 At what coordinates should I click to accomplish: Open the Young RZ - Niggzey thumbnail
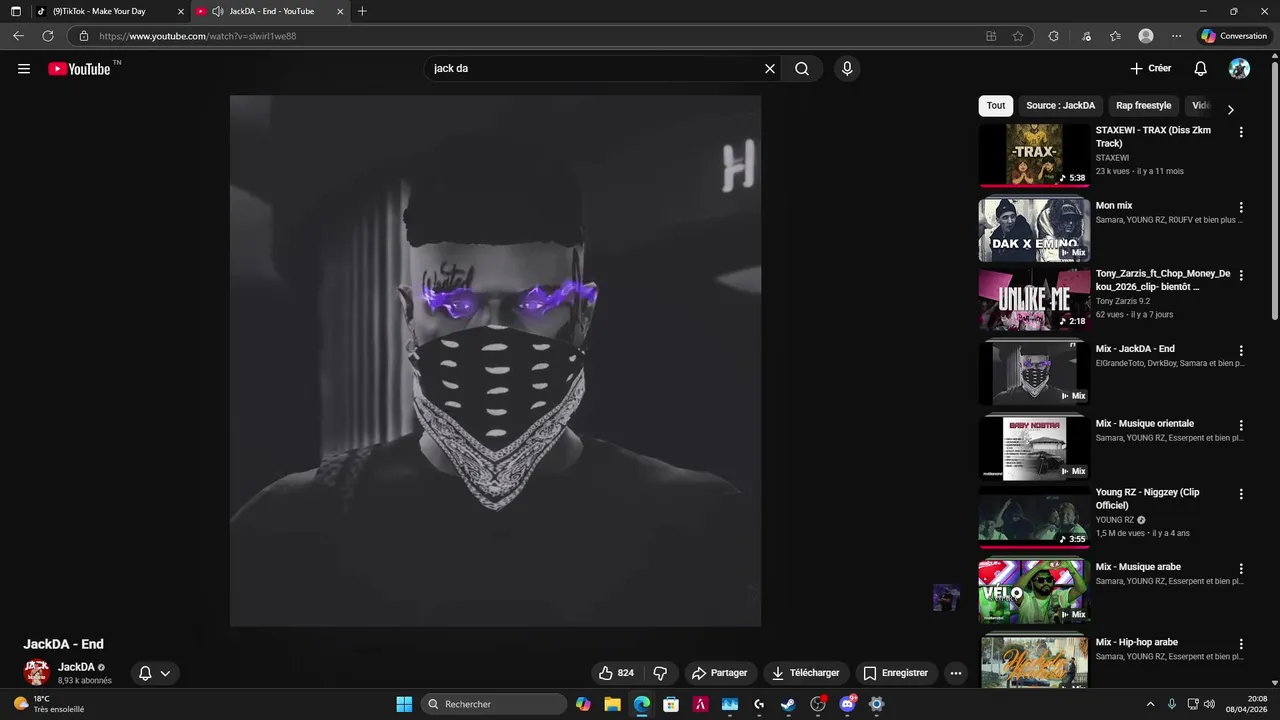tap(1034, 516)
